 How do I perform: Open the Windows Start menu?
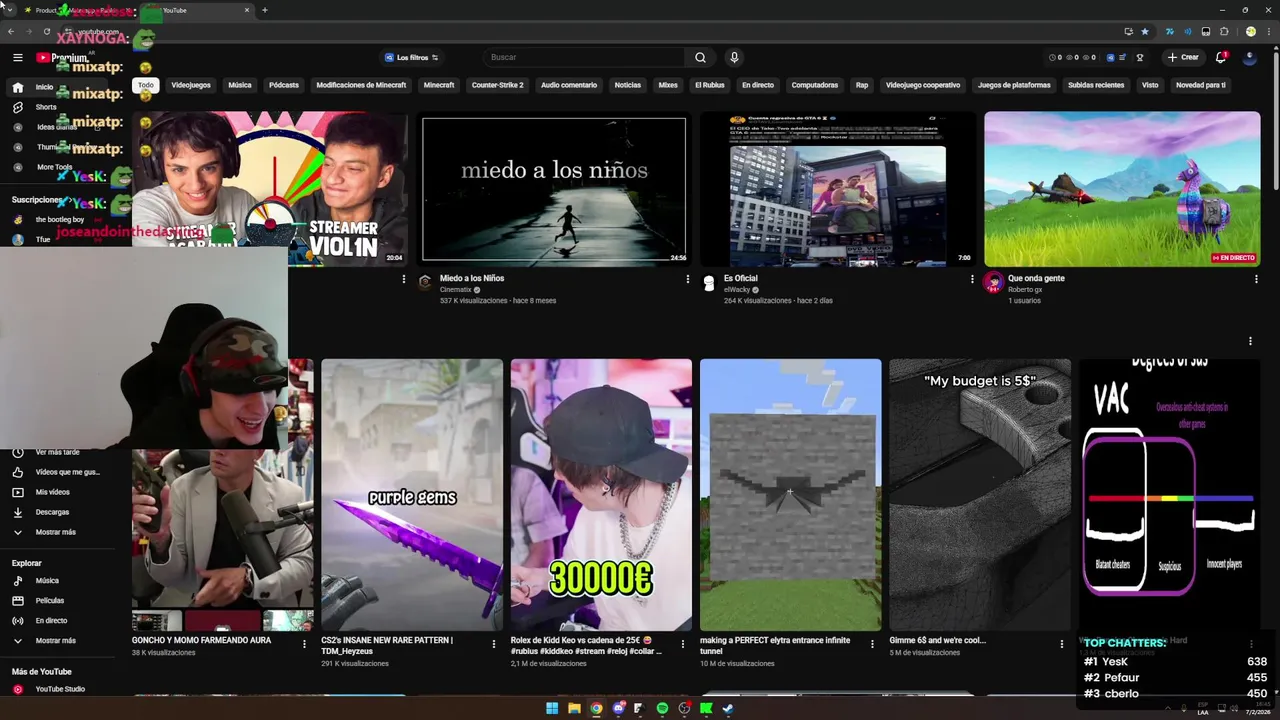pos(552,709)
